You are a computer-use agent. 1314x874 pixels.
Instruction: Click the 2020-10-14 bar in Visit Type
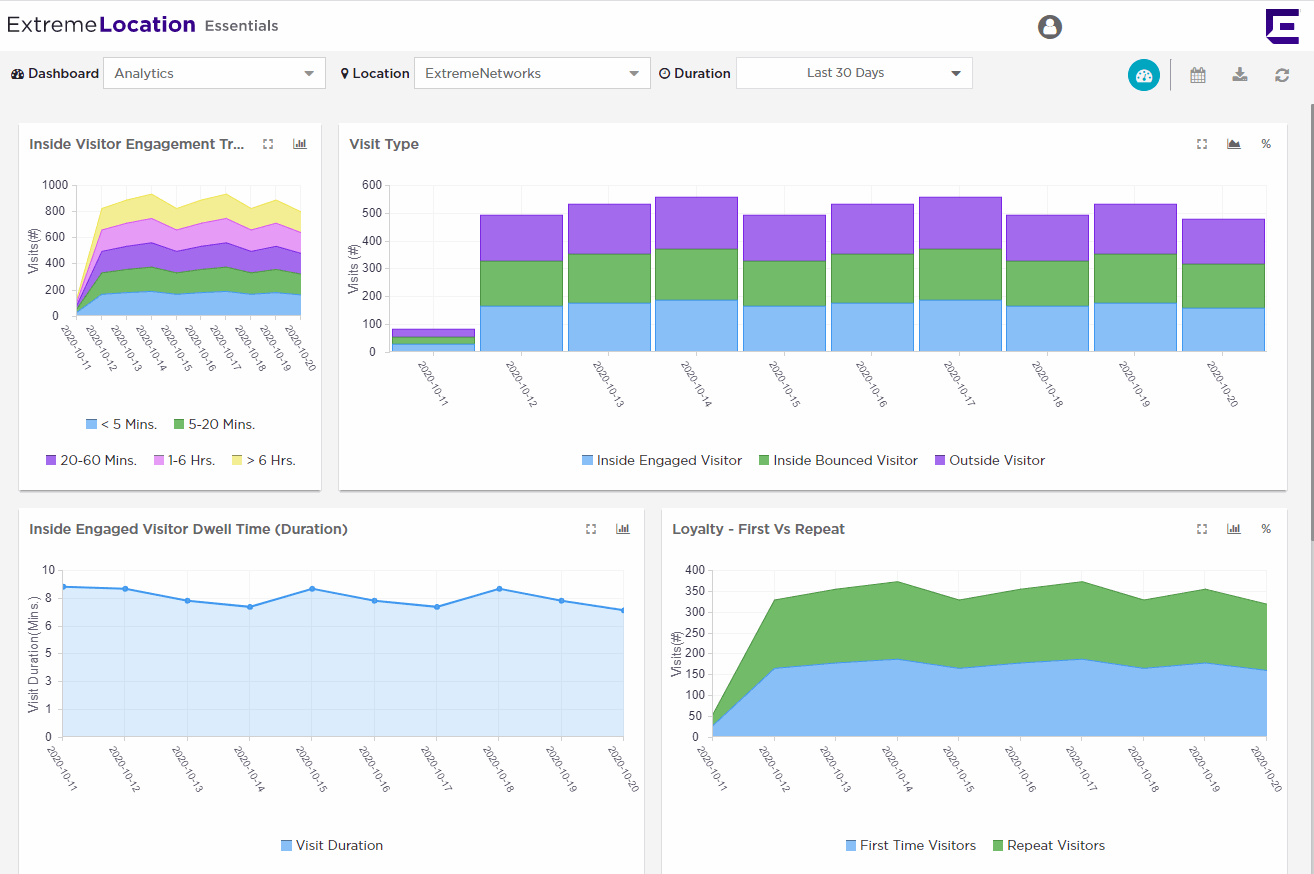pyautogui.click(x=696, y=275)
